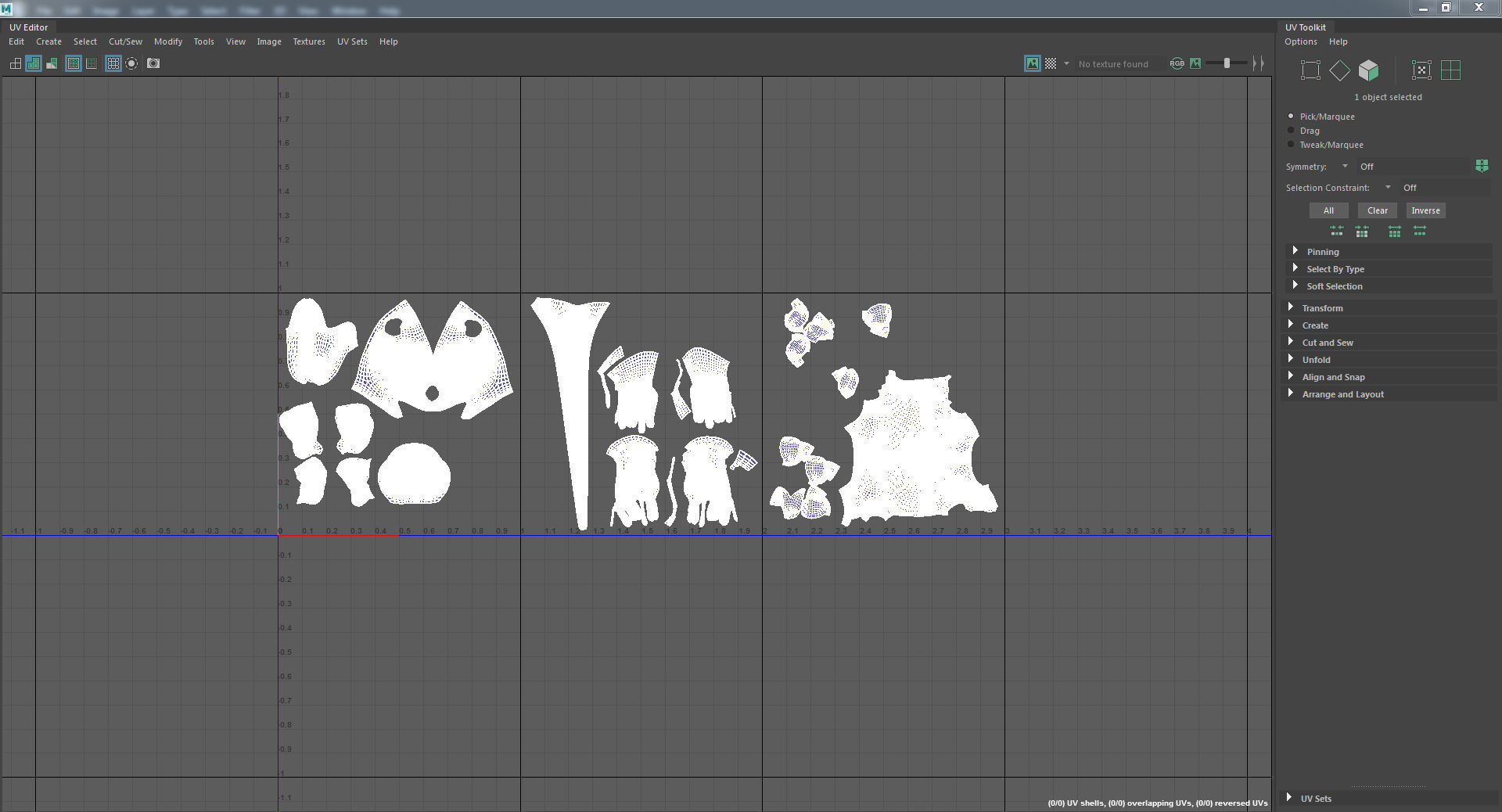The height and width of the screenshot is (812, 1502).
Task: Click the symmetry toggle icon beside Off field
Action: click(1482, 166)
